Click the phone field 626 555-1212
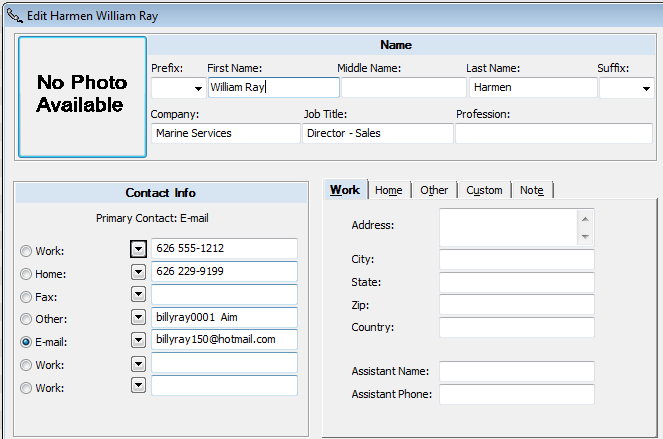 (x=225, y=249)
